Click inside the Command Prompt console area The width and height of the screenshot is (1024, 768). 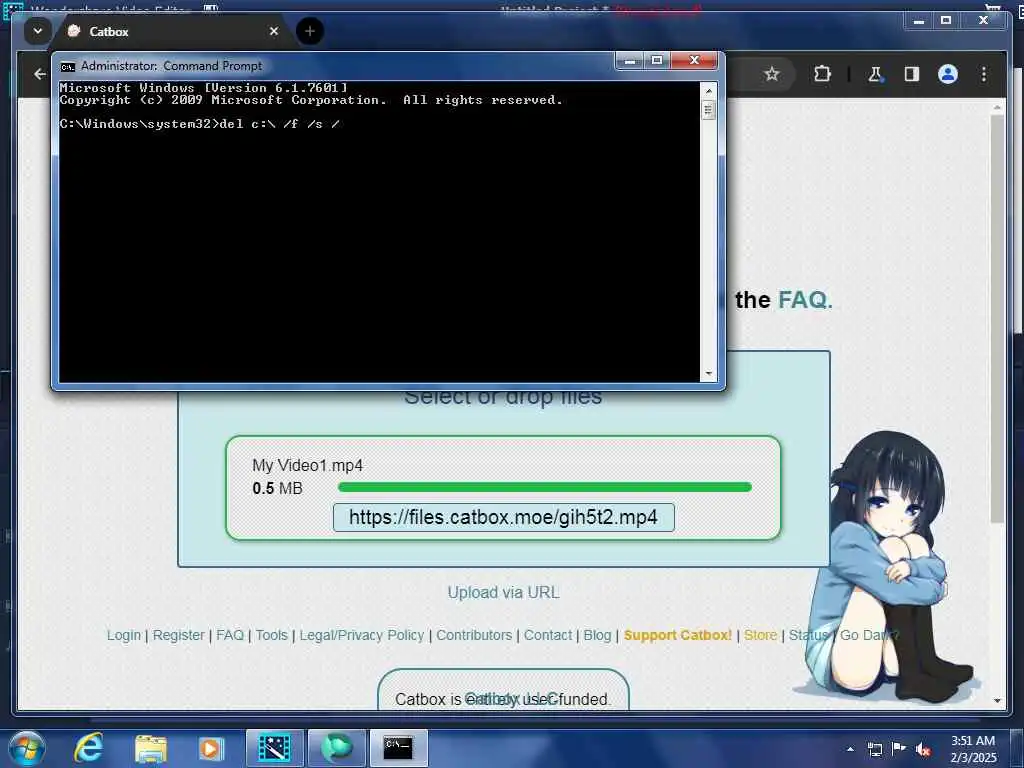coord(379,231)
